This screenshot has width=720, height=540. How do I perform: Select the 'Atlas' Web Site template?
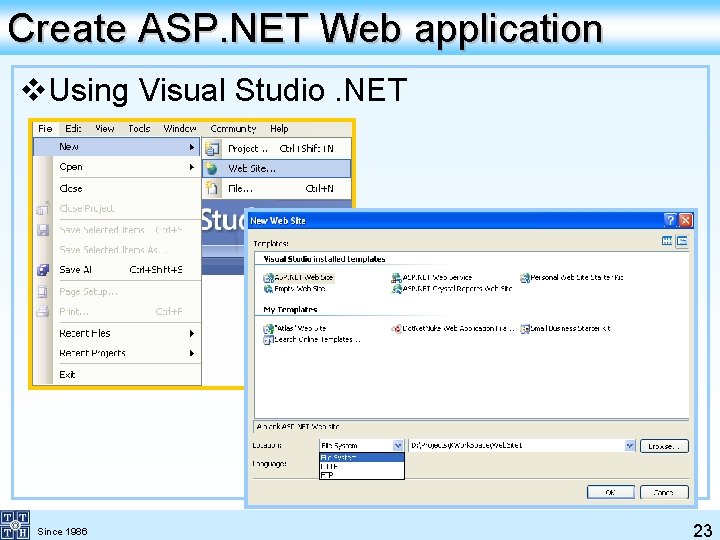[x=295, y=329]
